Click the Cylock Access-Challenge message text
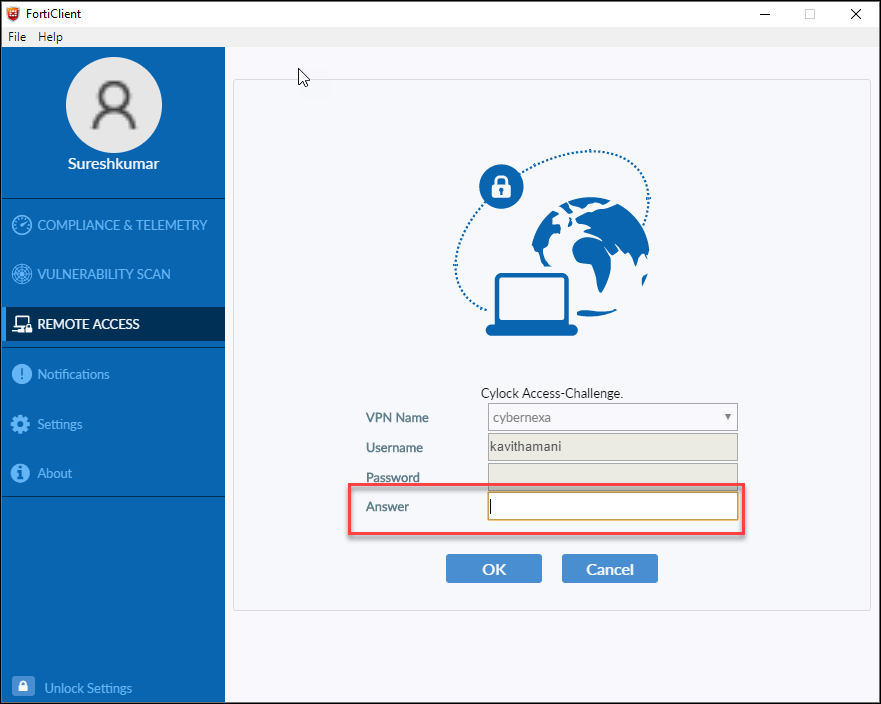881x704 pixels. (x=552, y=393)
